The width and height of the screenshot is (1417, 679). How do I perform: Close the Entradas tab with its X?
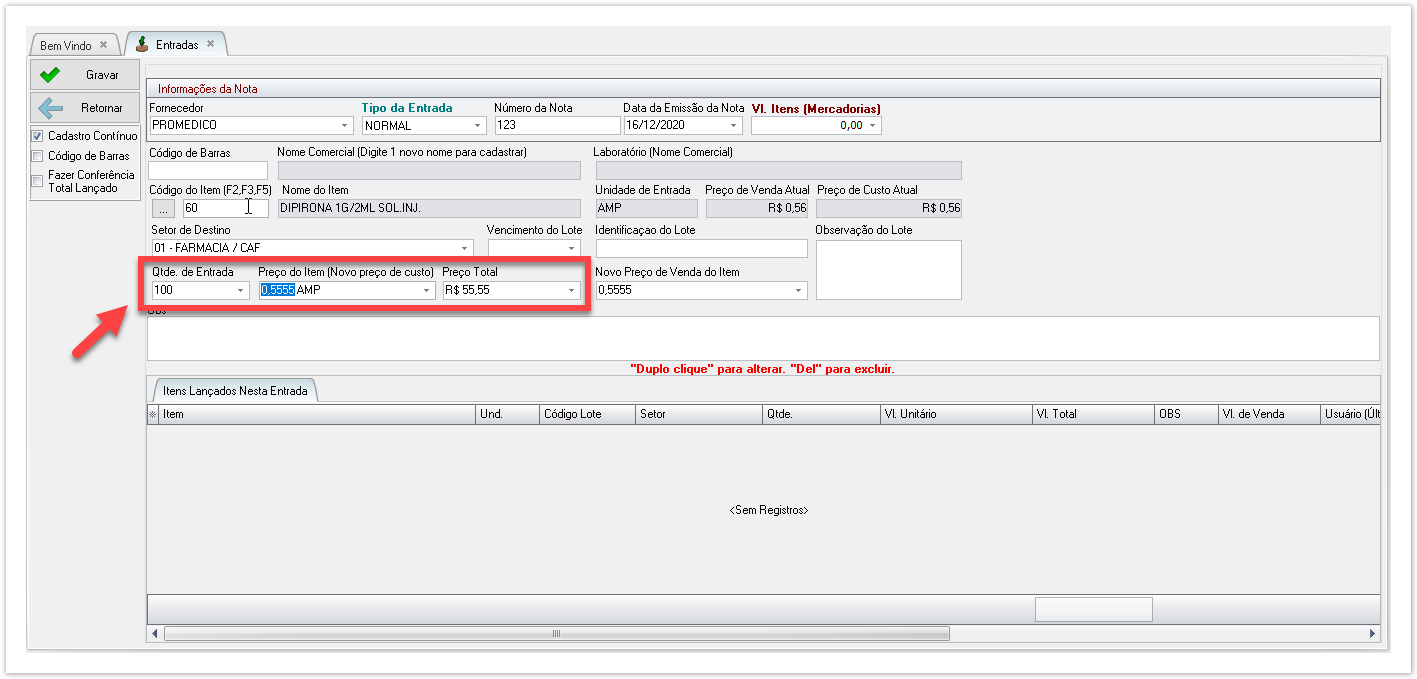(210, 44)
